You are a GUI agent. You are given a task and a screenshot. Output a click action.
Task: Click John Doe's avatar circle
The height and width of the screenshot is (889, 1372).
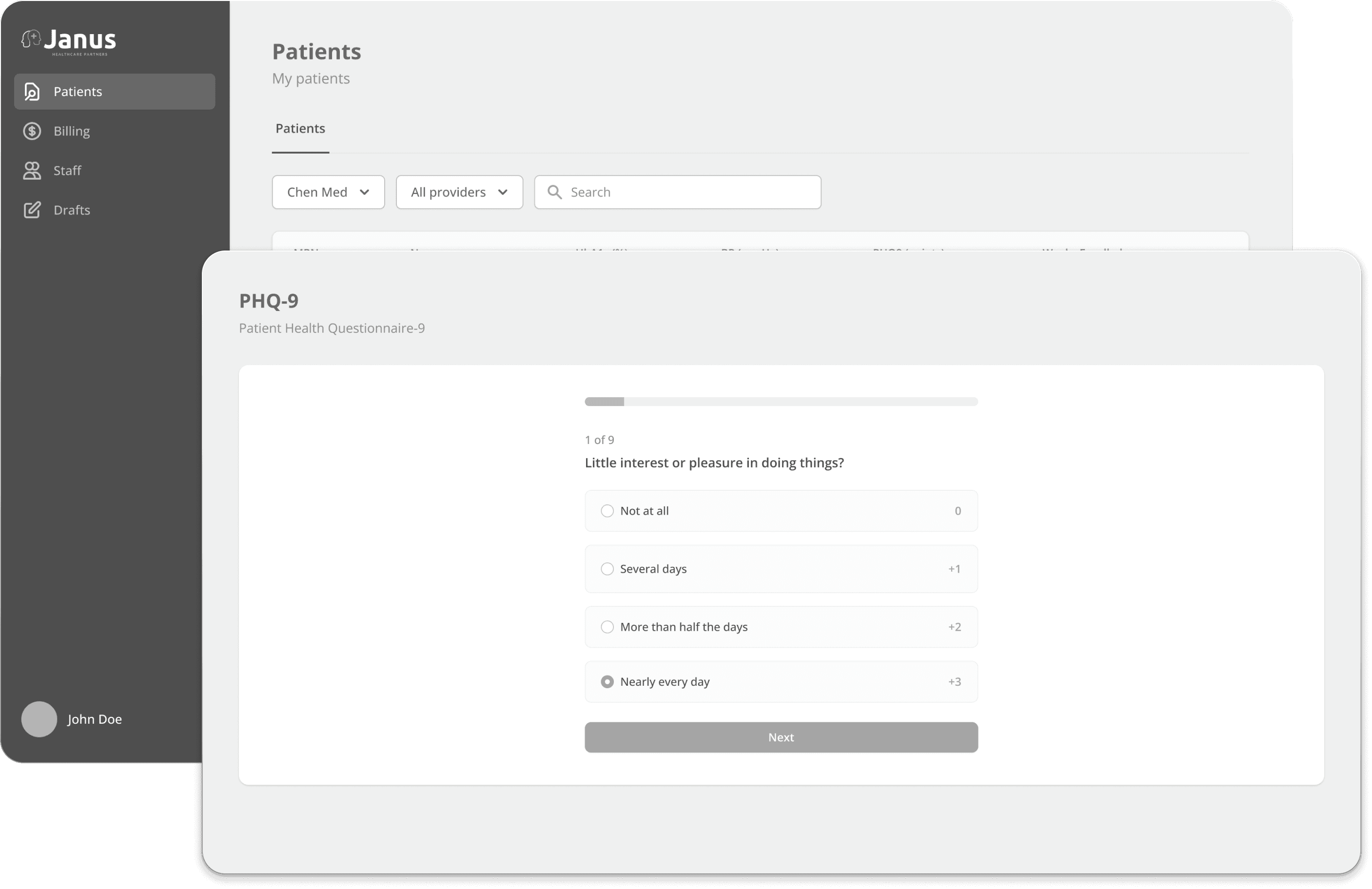tap(39, 719)
